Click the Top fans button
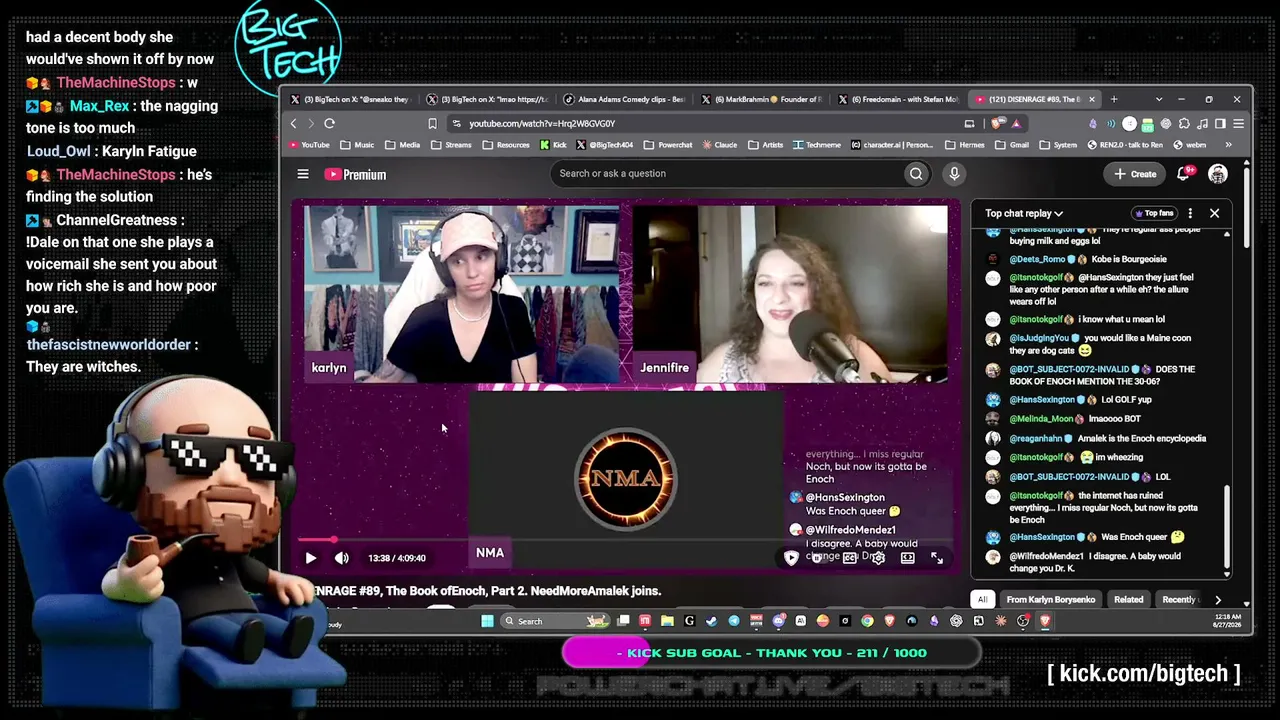Image resolution: width=1280 pixels, height=720 pixels. click(1153, 213)
